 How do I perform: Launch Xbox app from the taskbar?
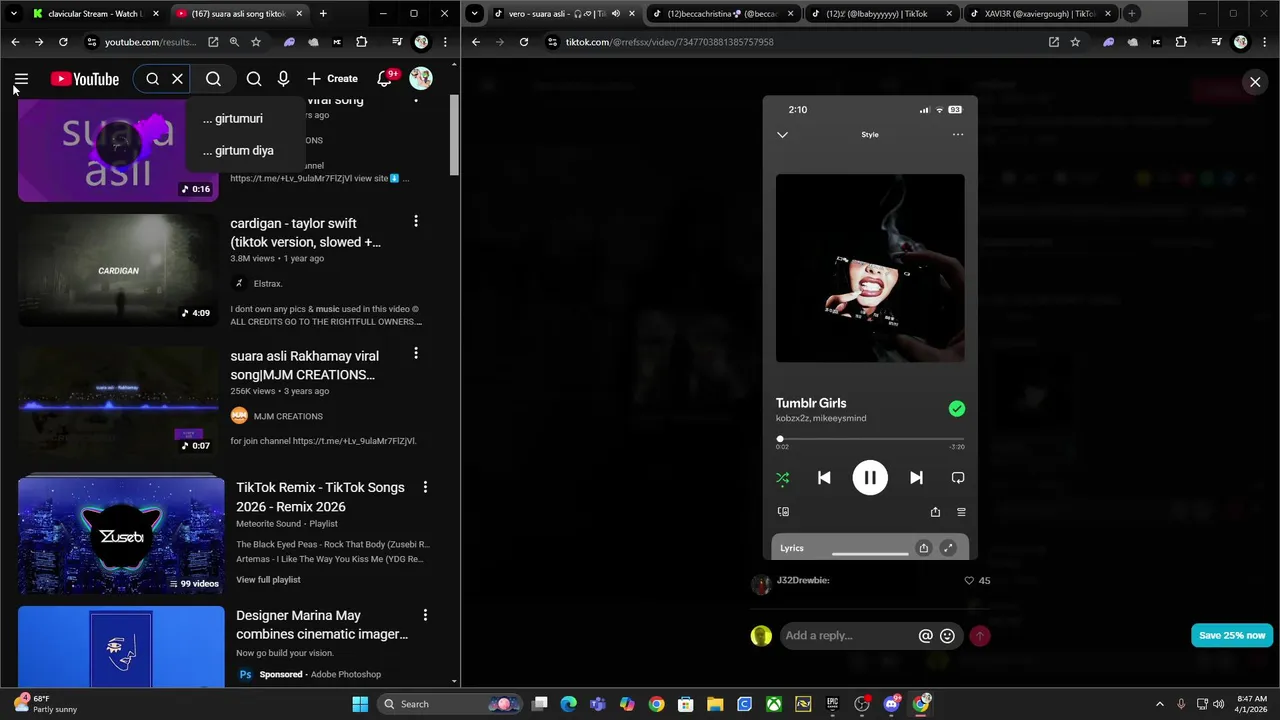774,704
